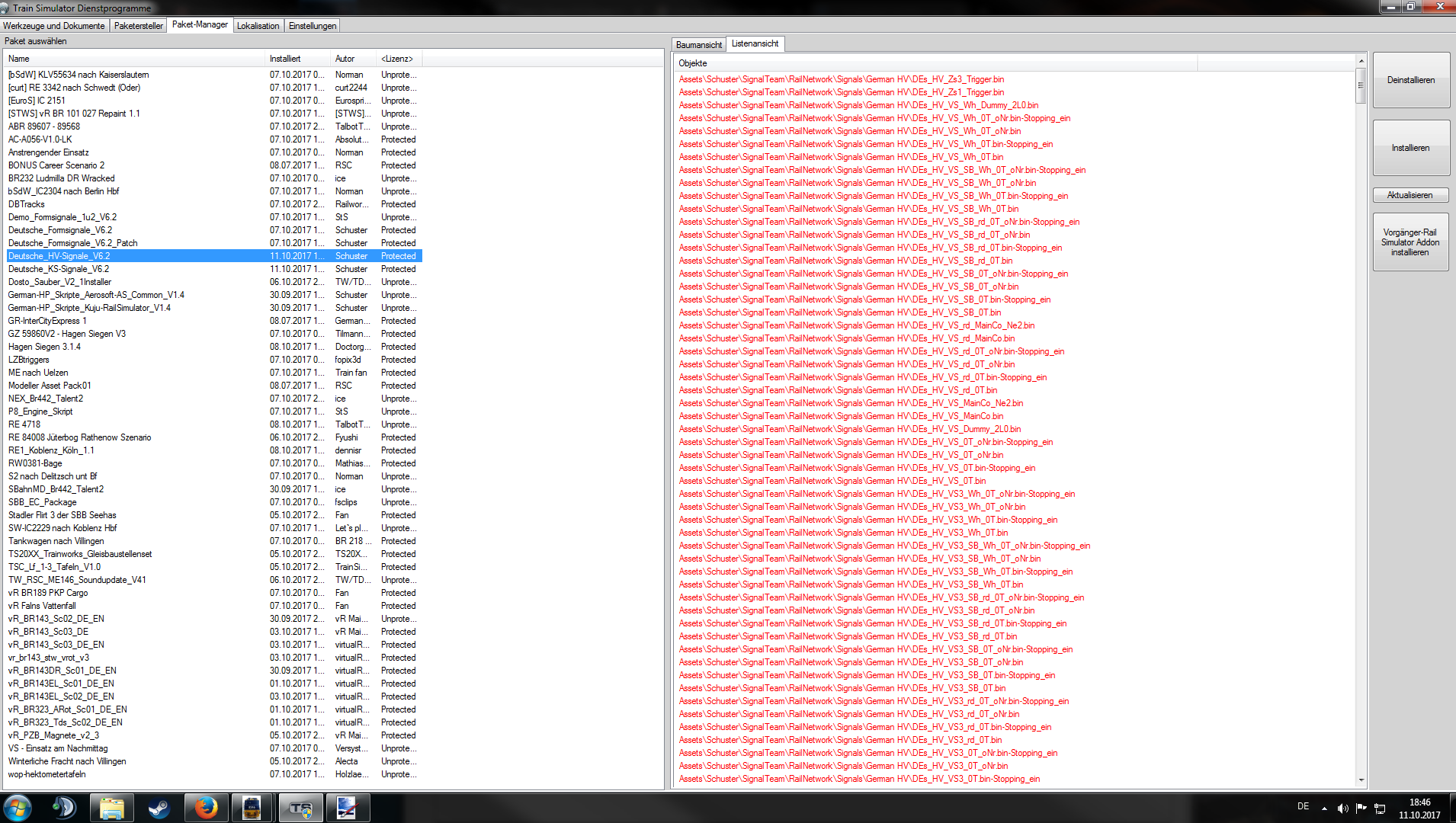Image resolution: width=1456 pixels, height=823 pixels.
Task: Select 'vR_PZB_Magnete_v2_3' package
Action: [214, 735]
